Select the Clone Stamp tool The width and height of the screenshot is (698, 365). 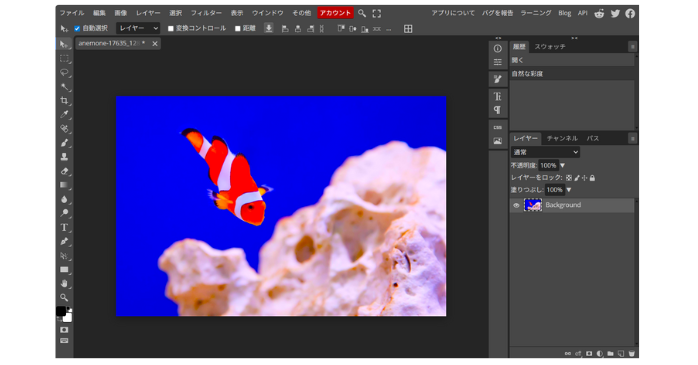64,157
